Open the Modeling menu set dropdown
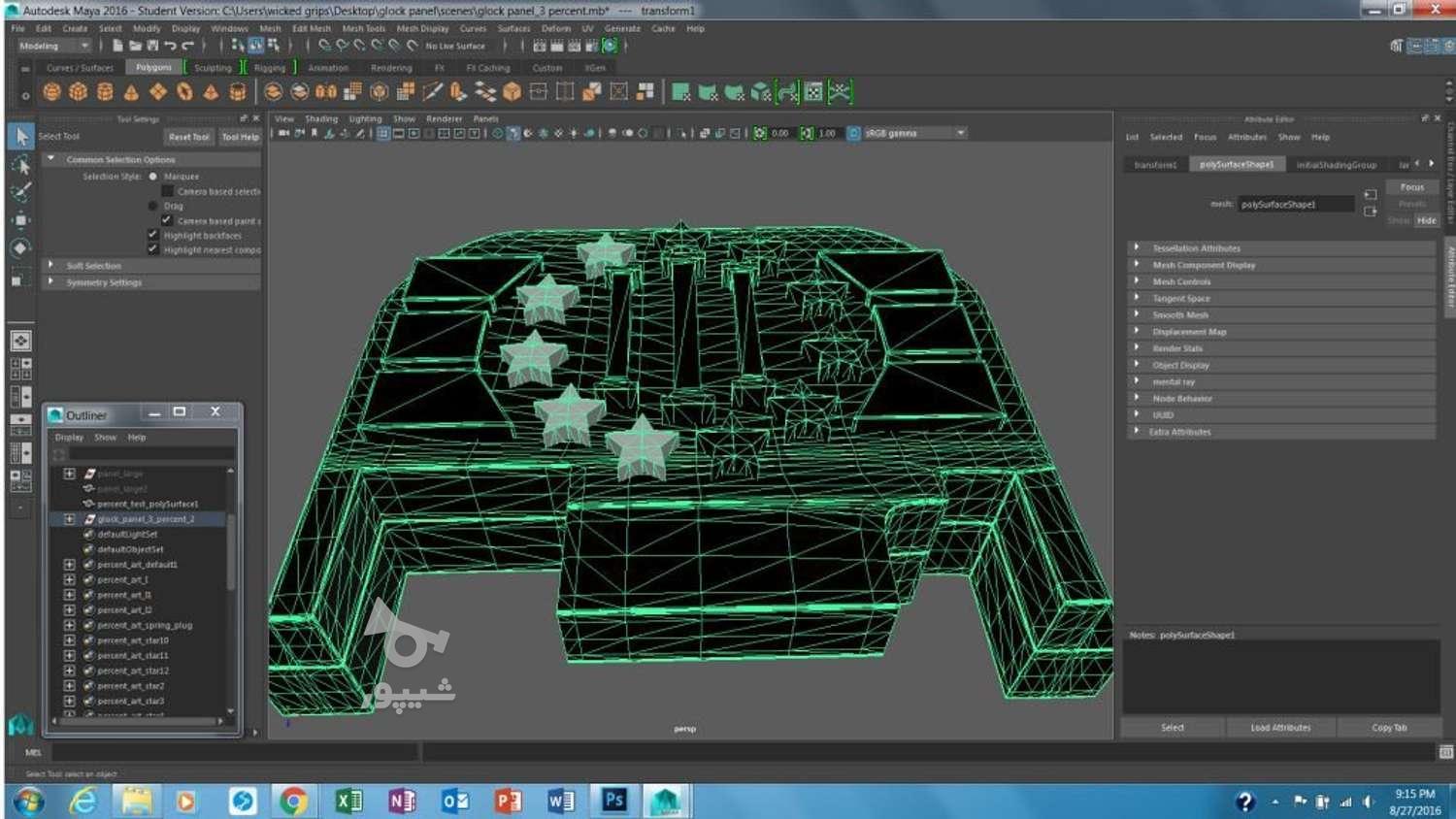 click(x=54, y=46)
